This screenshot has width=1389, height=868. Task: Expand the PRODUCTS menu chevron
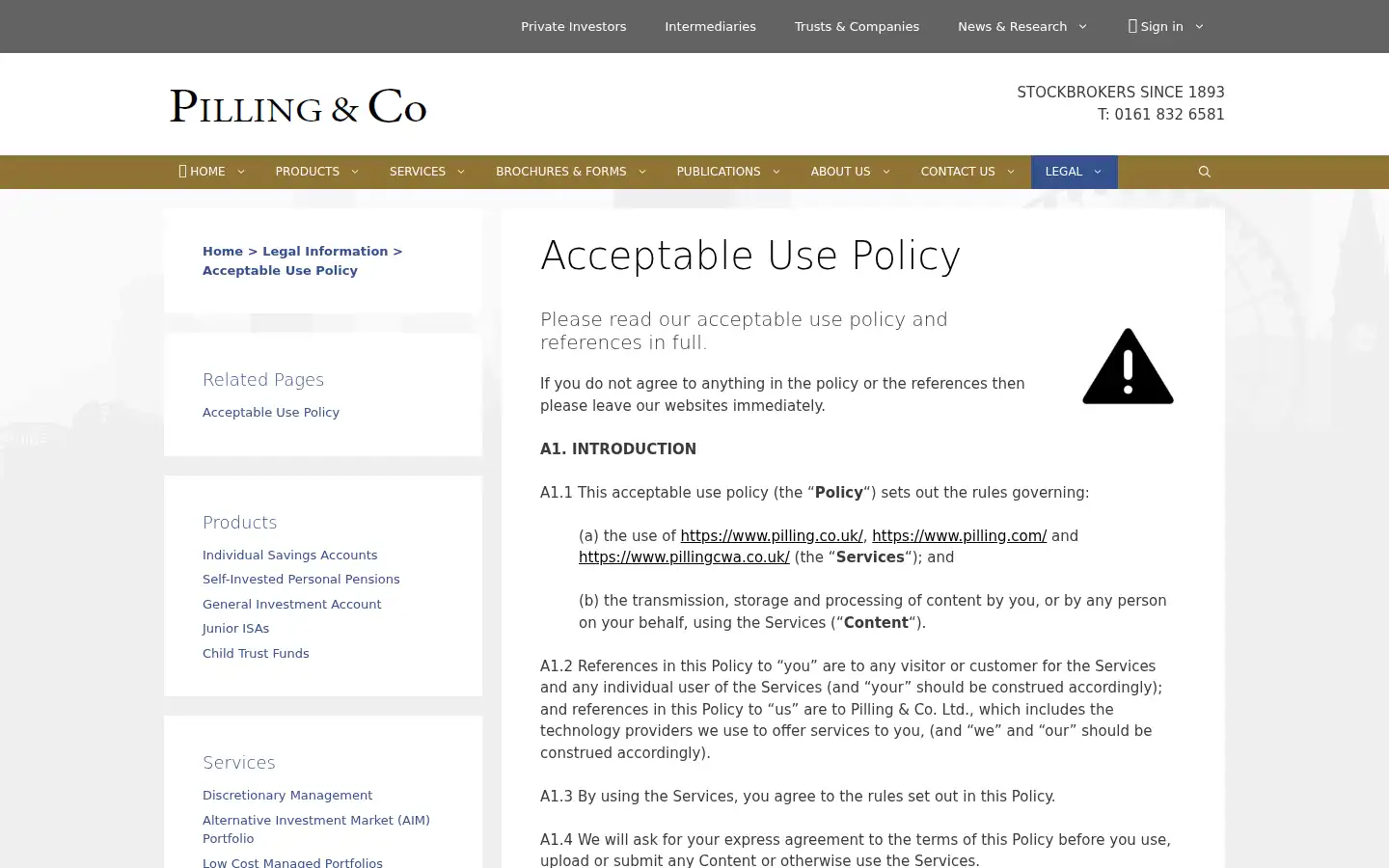(x=355, y=172)
